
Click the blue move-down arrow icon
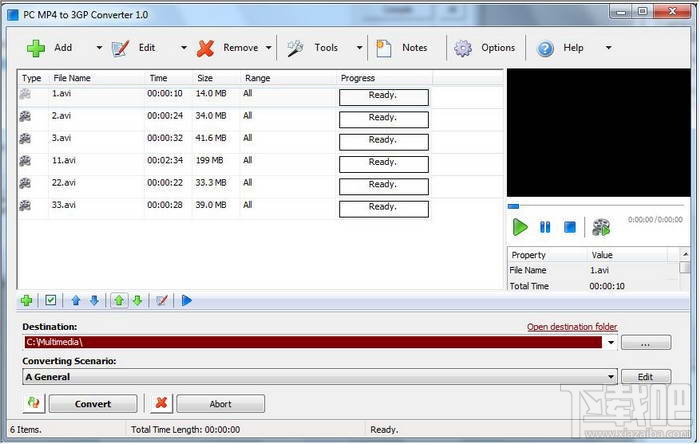point(94,300)
